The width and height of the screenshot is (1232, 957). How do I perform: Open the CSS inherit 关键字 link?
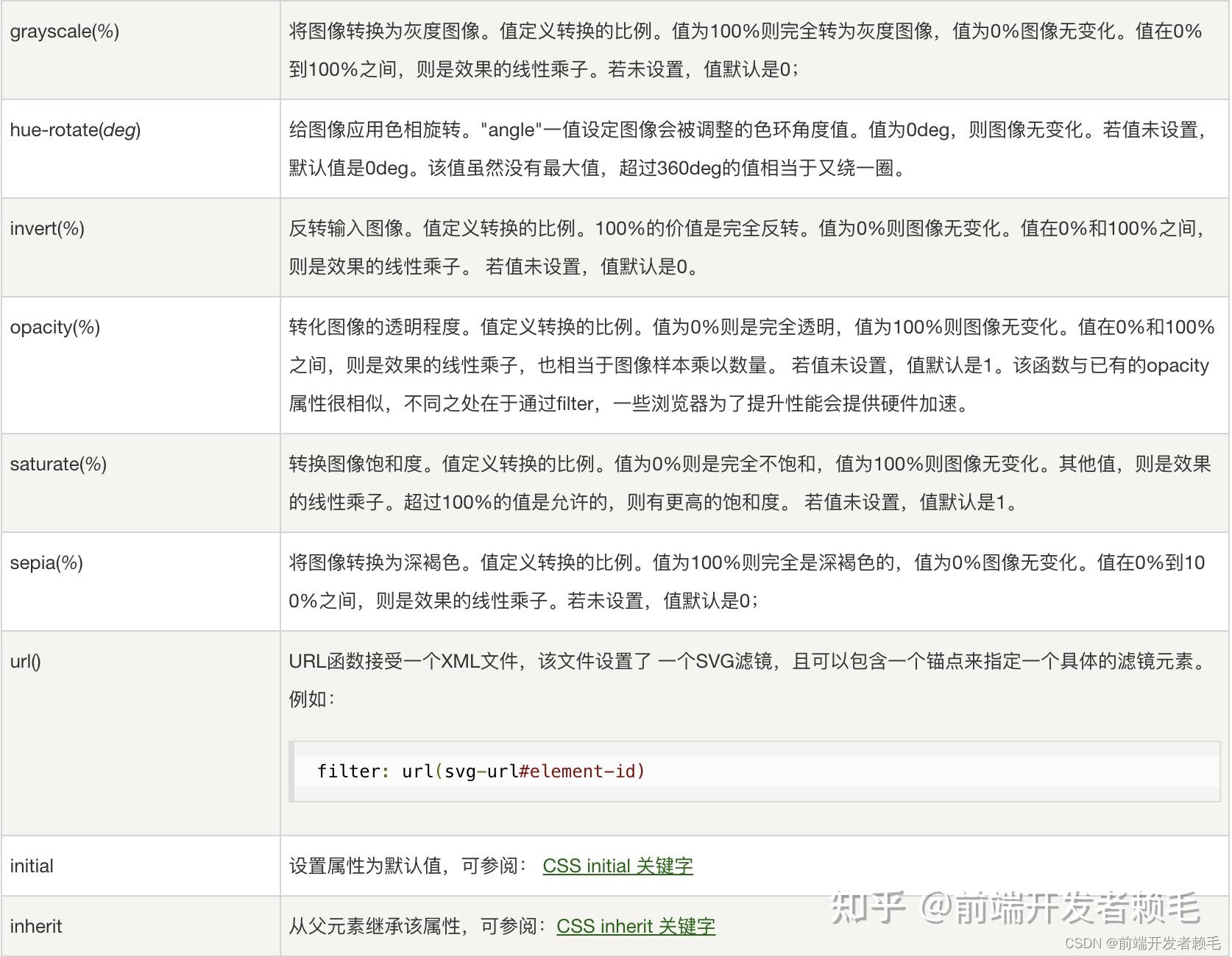coord(634,926)
